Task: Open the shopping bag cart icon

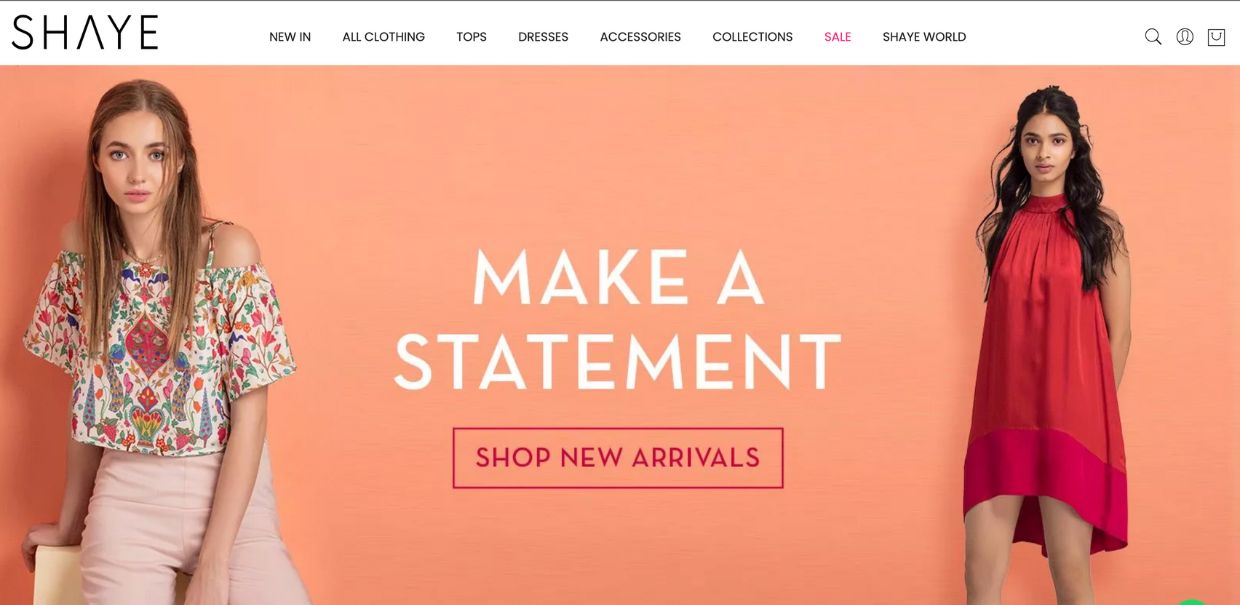Action: (x=1216, y=37)
